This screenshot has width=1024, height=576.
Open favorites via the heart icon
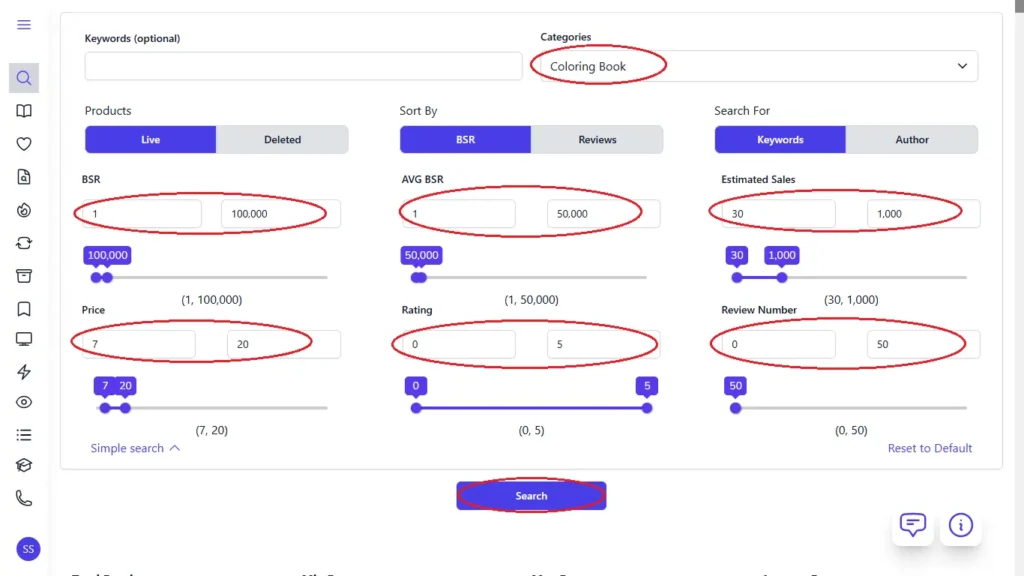tap(24, 144)
